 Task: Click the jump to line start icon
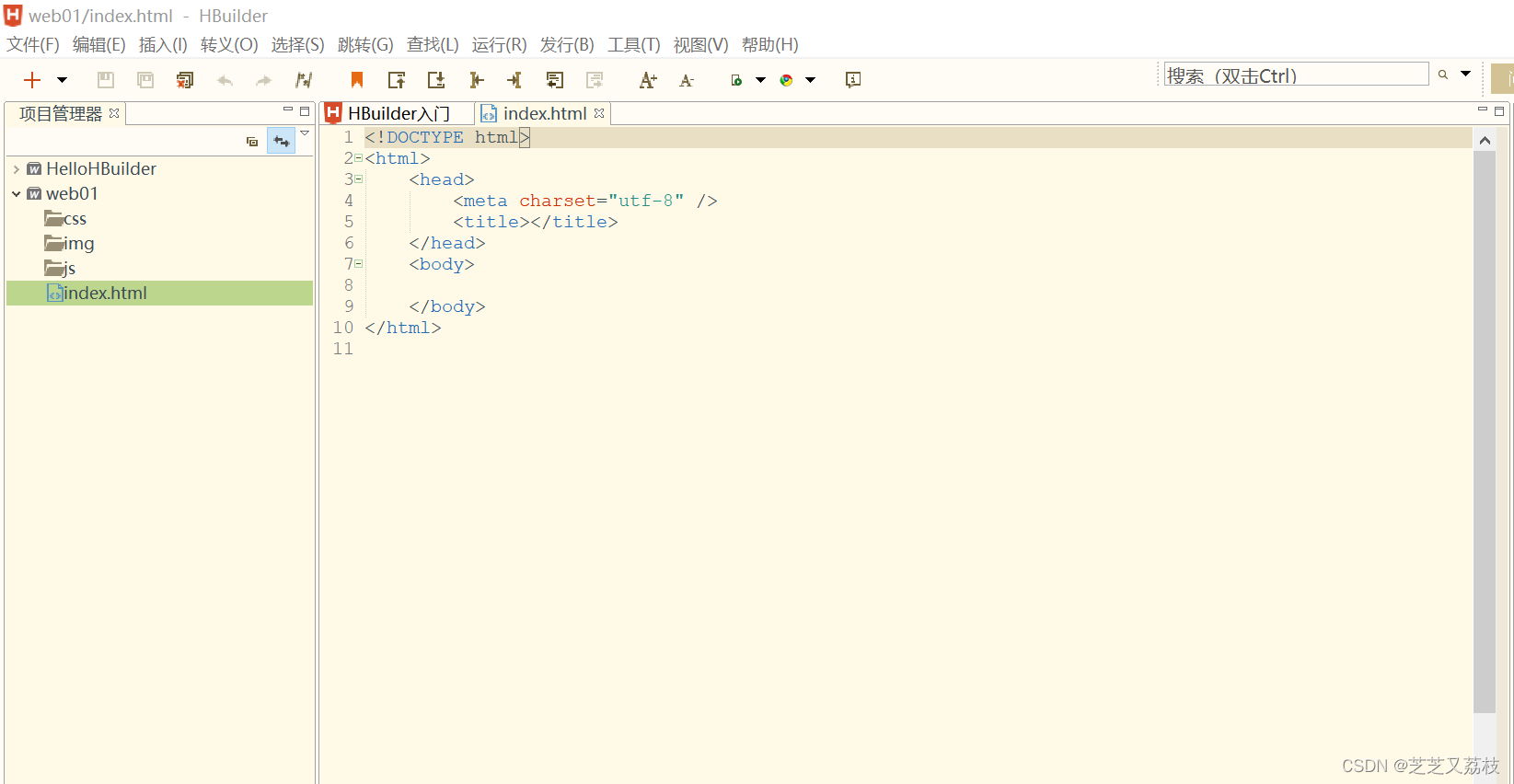tap(476, 80)
